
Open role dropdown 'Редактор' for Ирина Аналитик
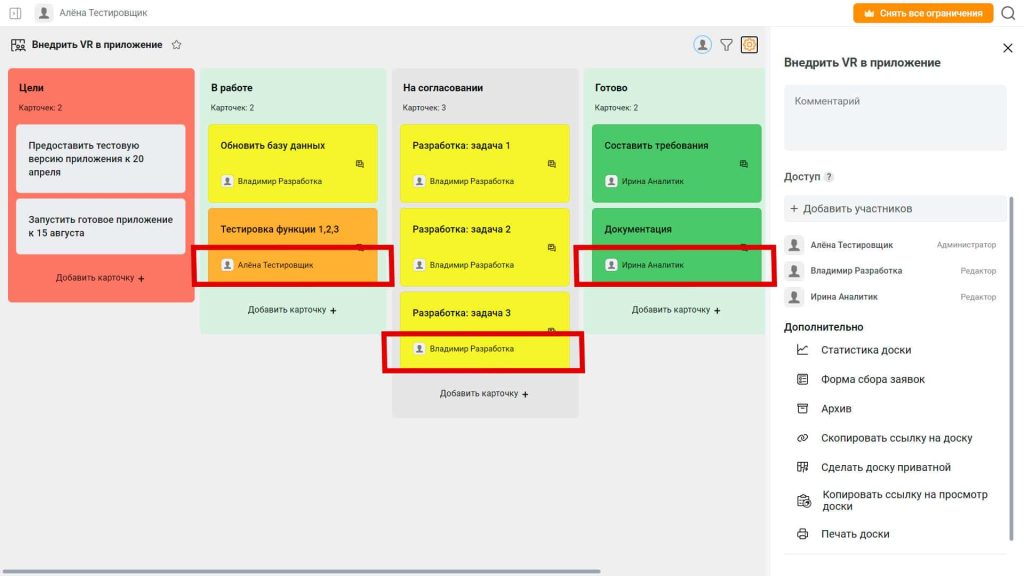[978, 297]
